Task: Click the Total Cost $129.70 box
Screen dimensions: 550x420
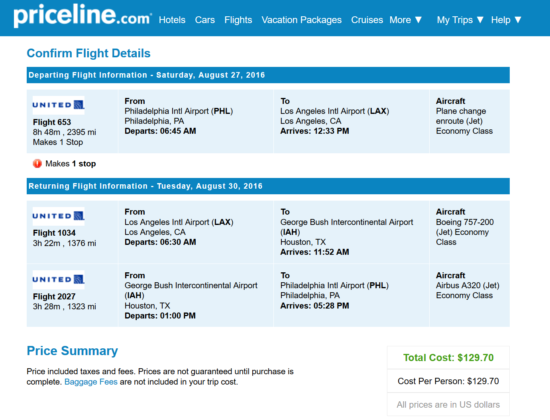Action: pyautogui.click(x=448, y=358)
